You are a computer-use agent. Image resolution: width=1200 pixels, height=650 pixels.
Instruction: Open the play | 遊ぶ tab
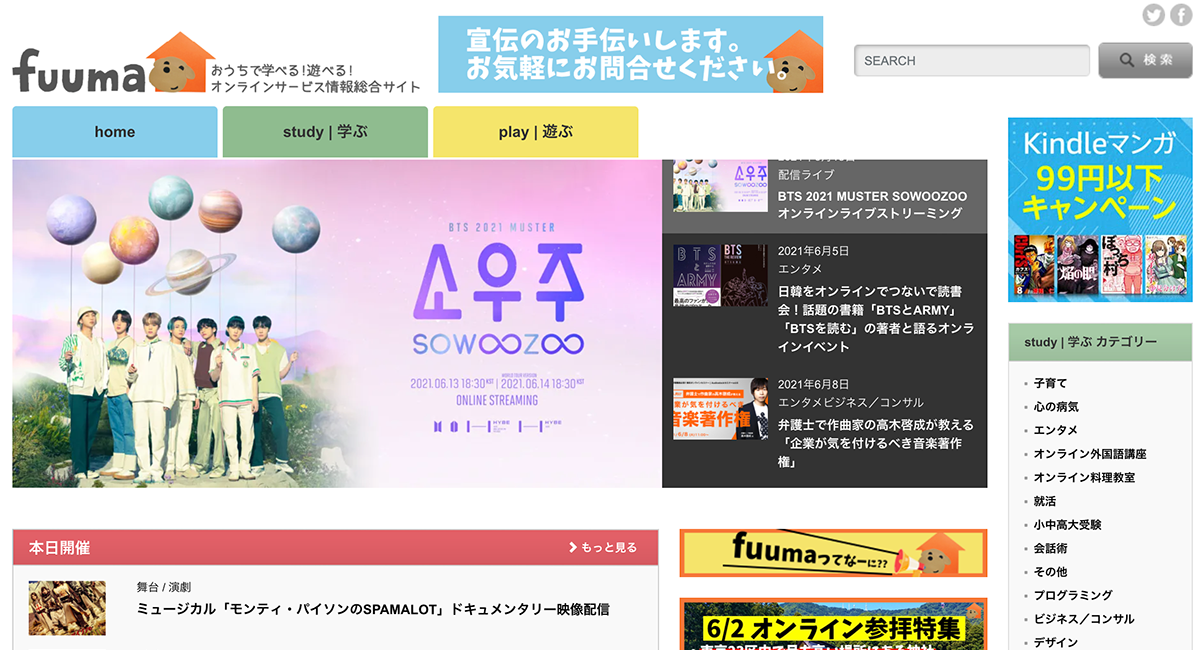[x=535, y=132]
